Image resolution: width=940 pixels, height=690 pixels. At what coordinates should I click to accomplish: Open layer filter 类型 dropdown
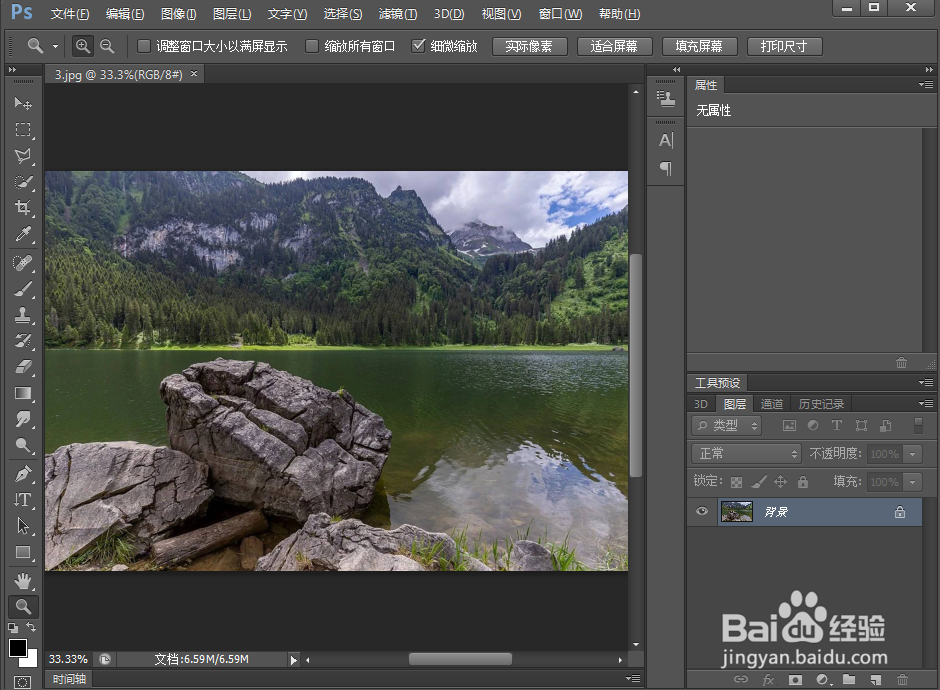pyautogui.click(x=726, y=426)
